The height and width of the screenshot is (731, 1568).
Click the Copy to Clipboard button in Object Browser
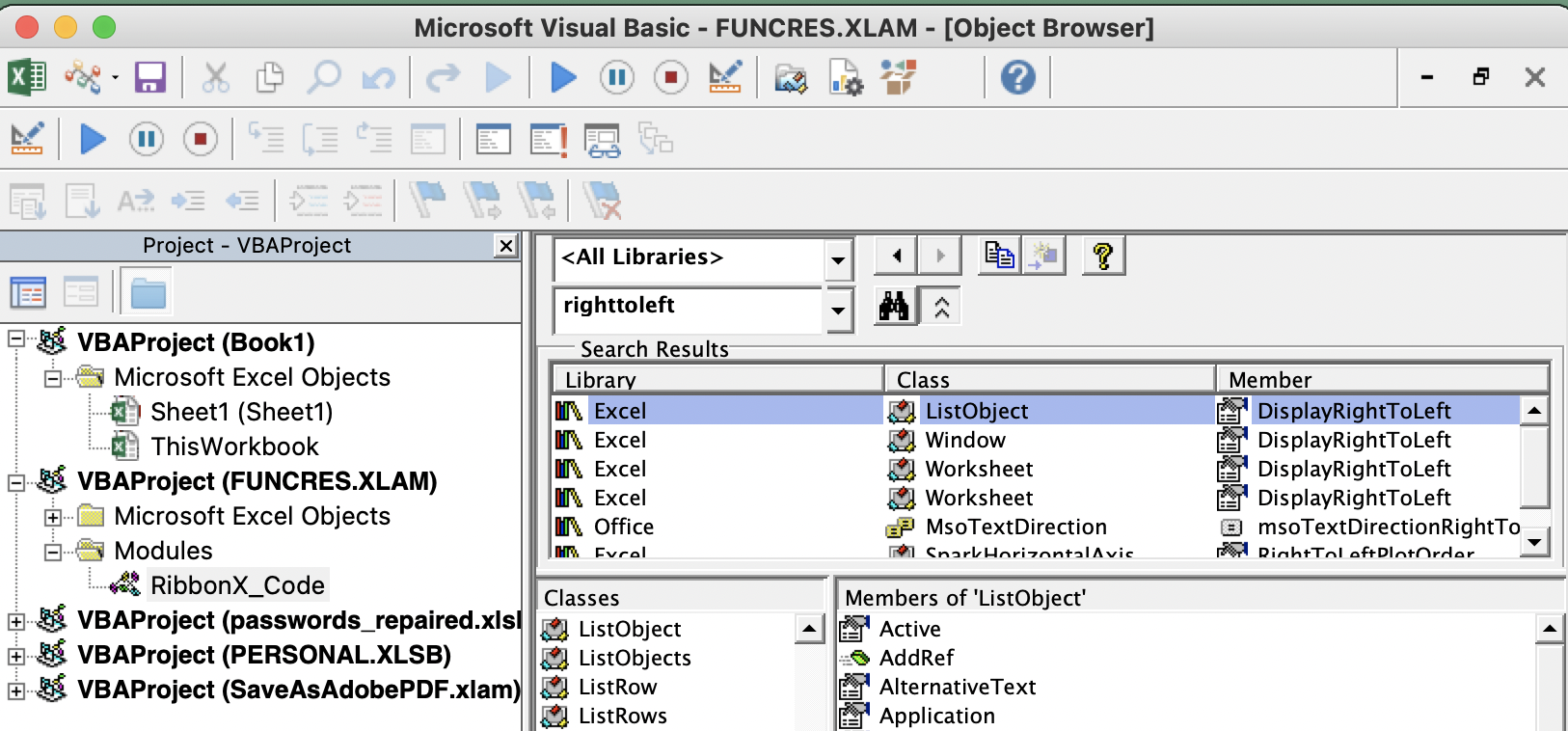[x=1000, y=256]
